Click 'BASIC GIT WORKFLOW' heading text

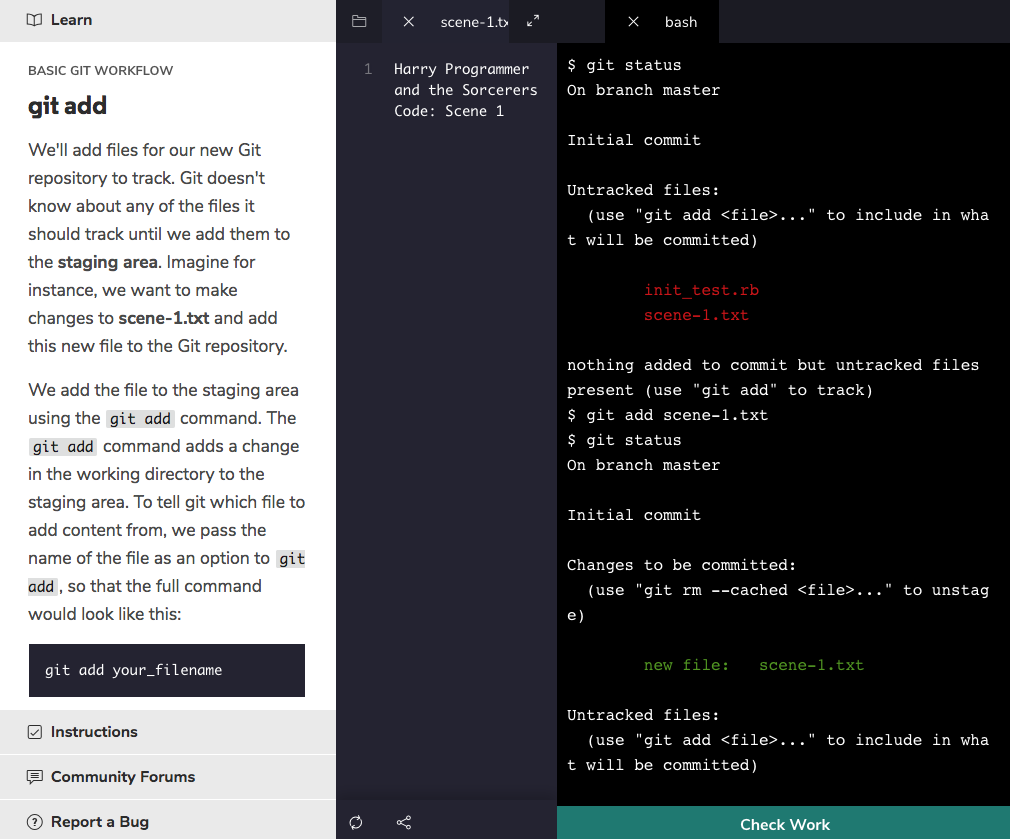point(100,70)
